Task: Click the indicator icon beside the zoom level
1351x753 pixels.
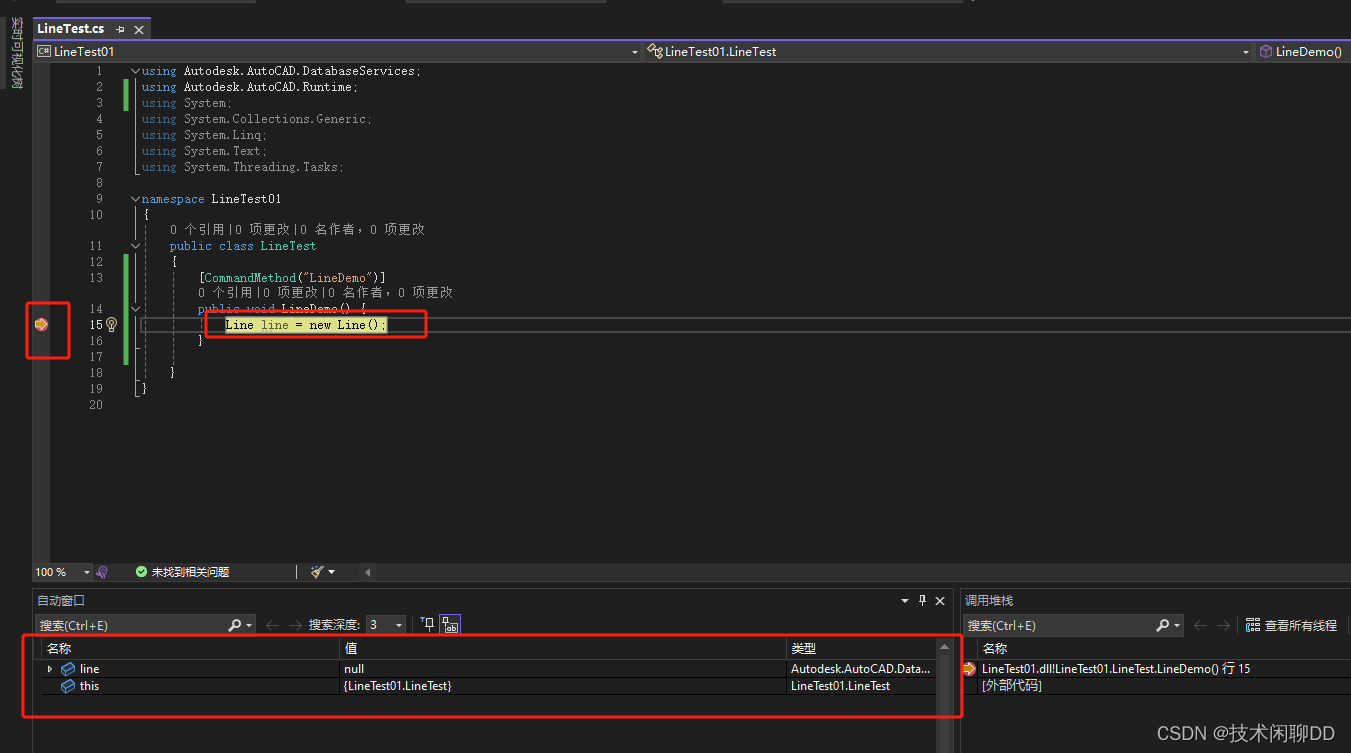Action: pos(103,572)
